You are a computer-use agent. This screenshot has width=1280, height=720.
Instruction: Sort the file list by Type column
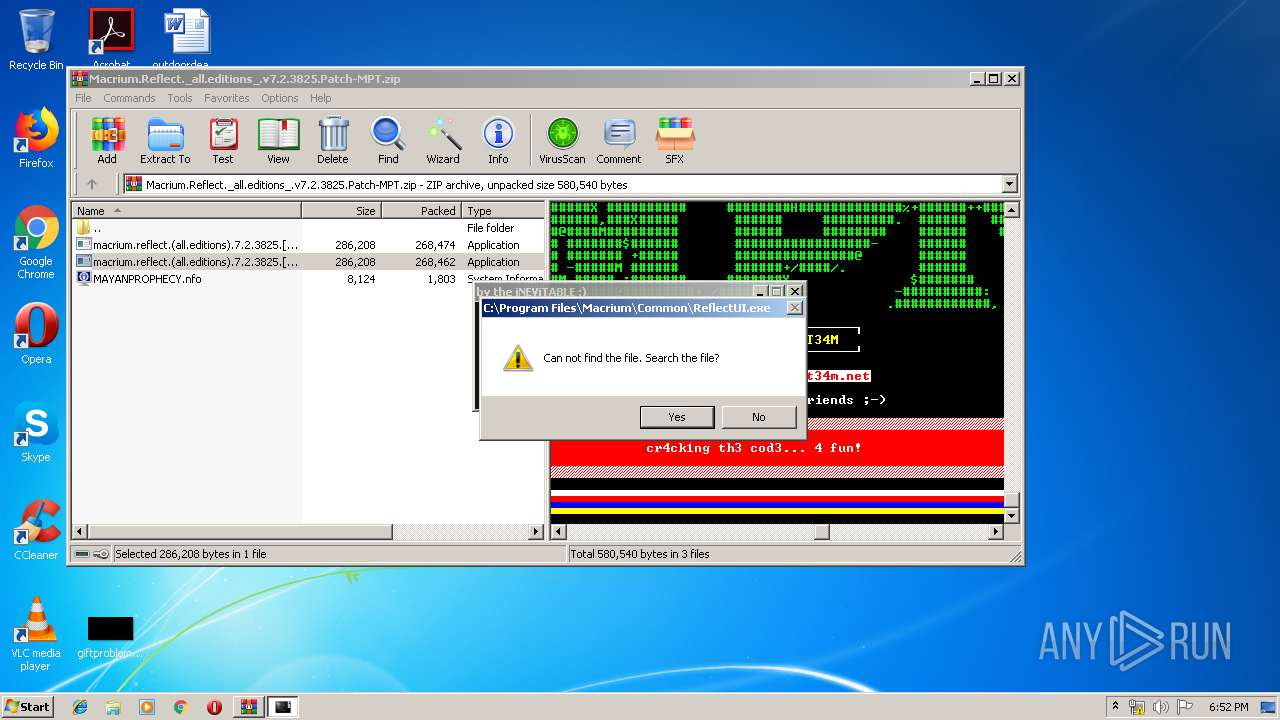[x=503, y=211]
